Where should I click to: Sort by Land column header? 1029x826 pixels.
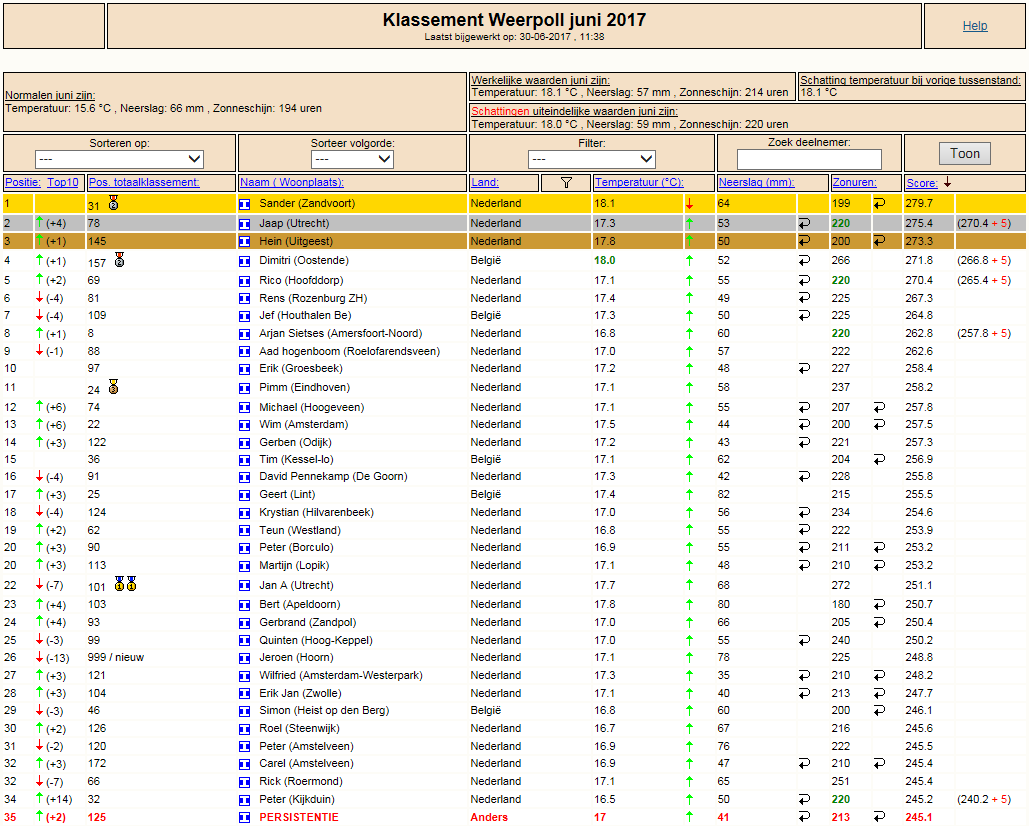pos(484,182)
